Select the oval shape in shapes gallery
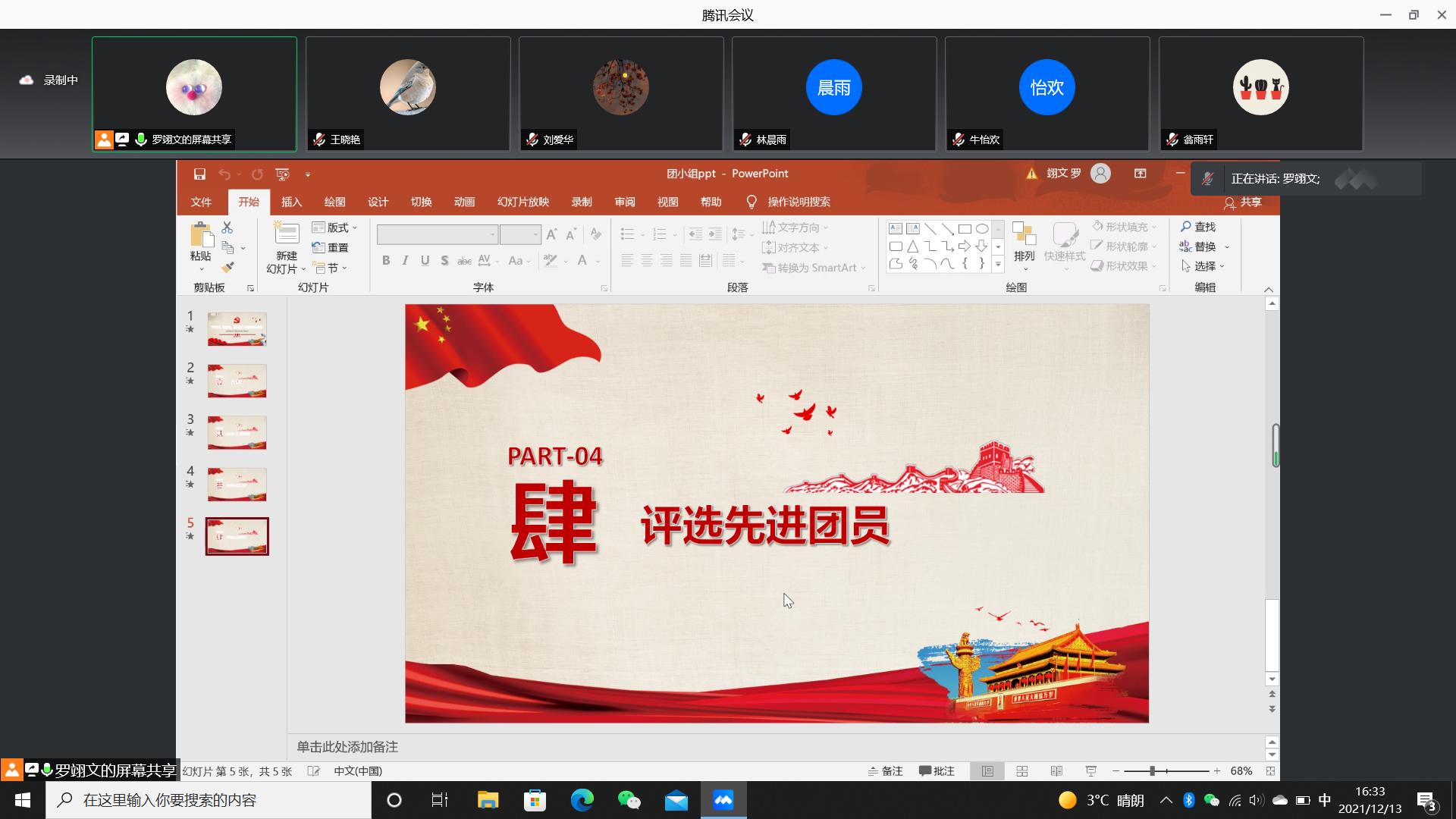This screenshot has width=1456, height=819. (x=982, y=228)
